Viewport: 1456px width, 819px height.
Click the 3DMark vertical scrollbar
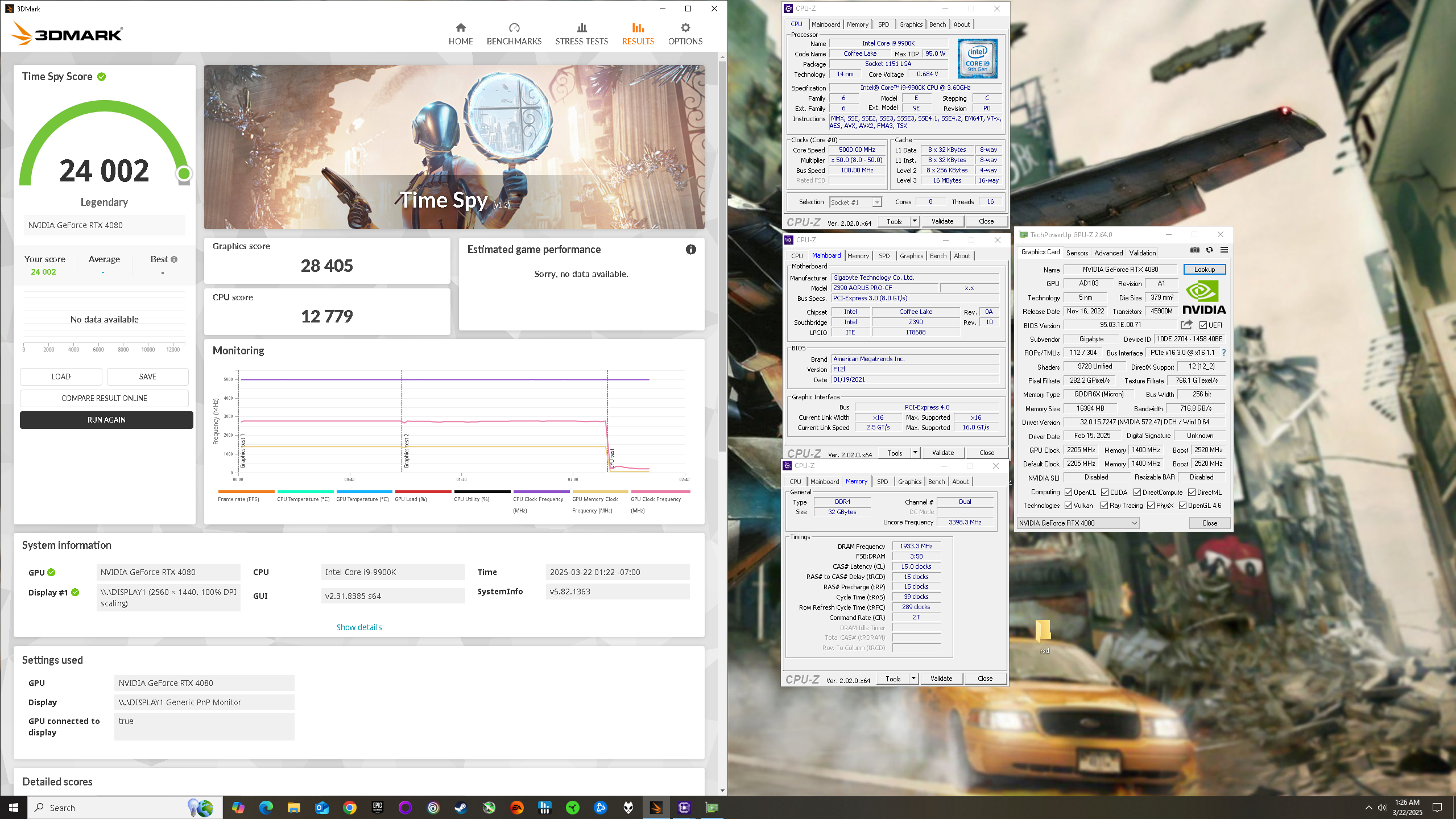tap(722, 256)
